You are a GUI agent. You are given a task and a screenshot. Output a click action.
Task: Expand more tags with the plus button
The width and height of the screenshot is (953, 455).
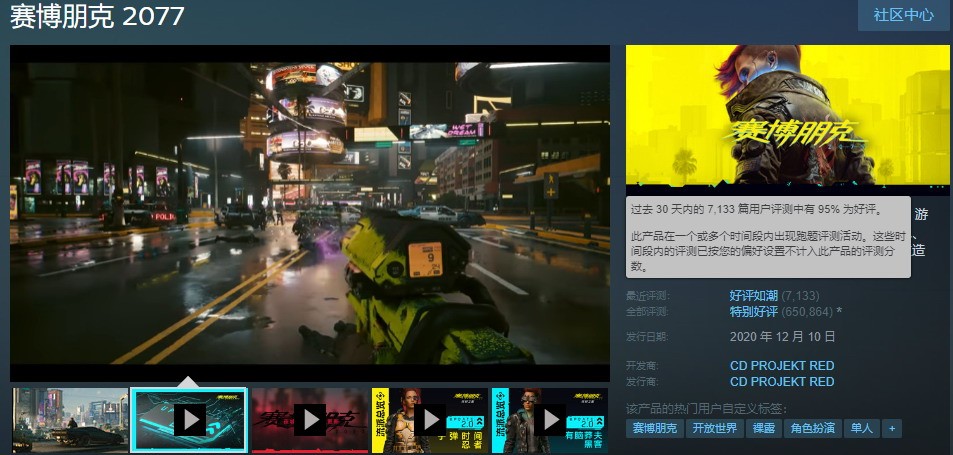click(x=891, y=428)
